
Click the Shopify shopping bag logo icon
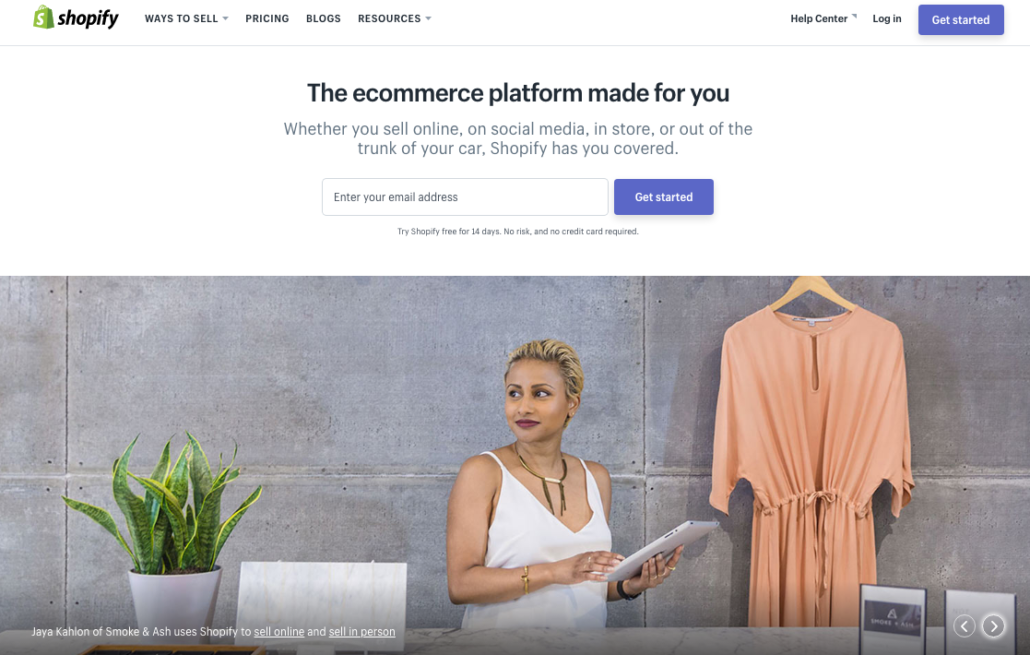click(43, 17)
